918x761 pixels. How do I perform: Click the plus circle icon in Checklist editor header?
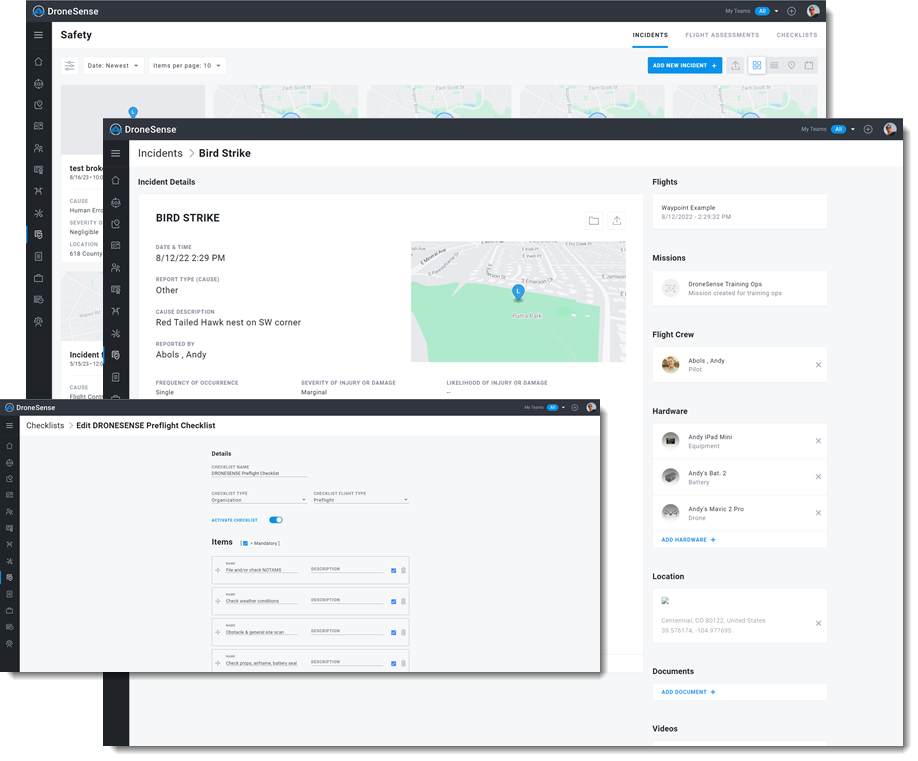pyautogui.click(x=575, y=407)
